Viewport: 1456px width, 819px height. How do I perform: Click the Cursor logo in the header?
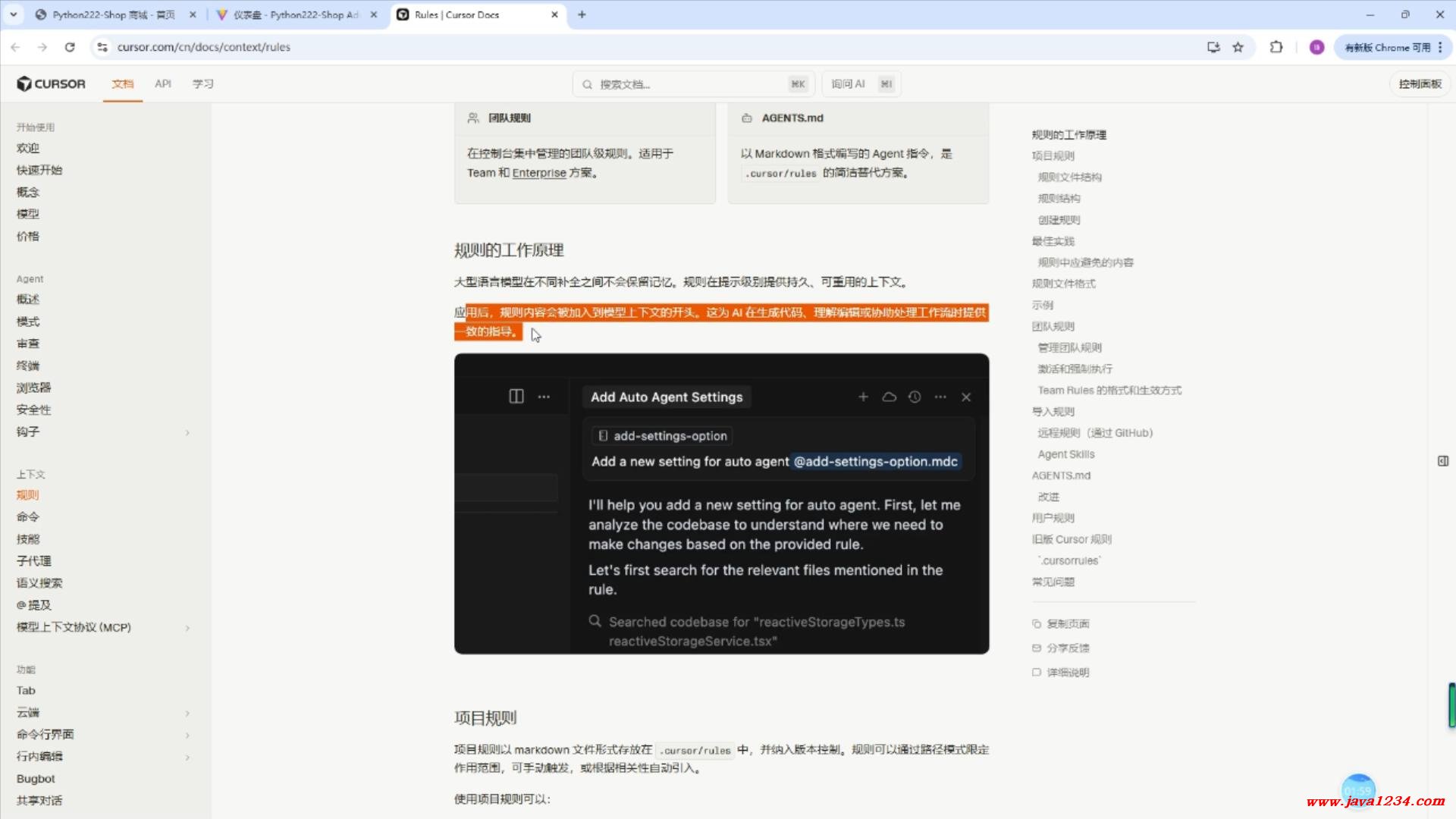pyautogui.click(x=51, y=84)
